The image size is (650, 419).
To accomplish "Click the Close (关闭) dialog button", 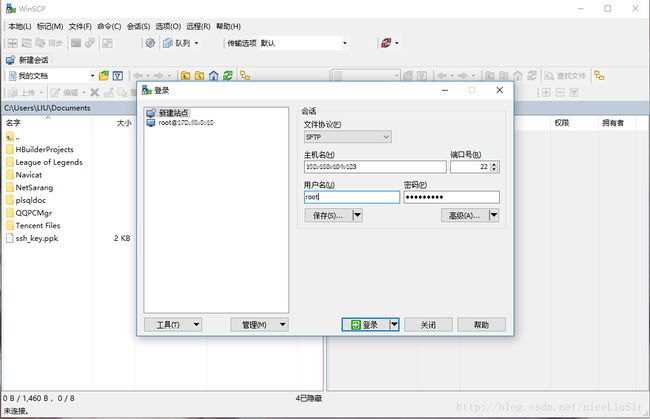I will (428, 325).
